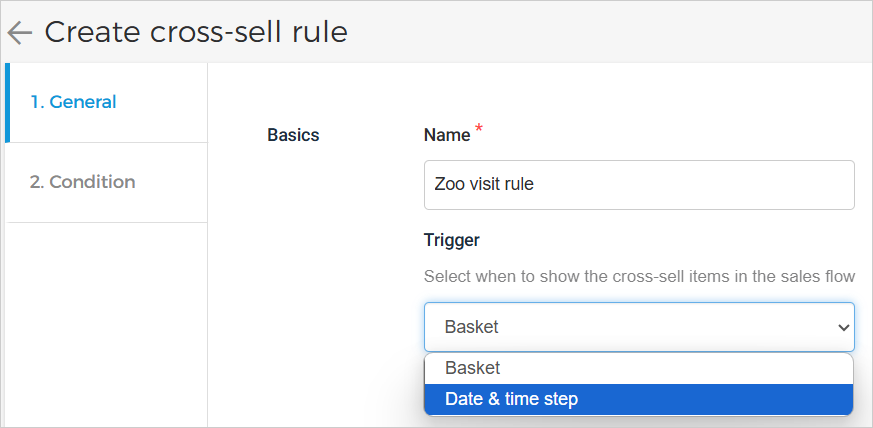Click the Name field label
The width and height of the screenshot is (873, 428).
(447, 135)
